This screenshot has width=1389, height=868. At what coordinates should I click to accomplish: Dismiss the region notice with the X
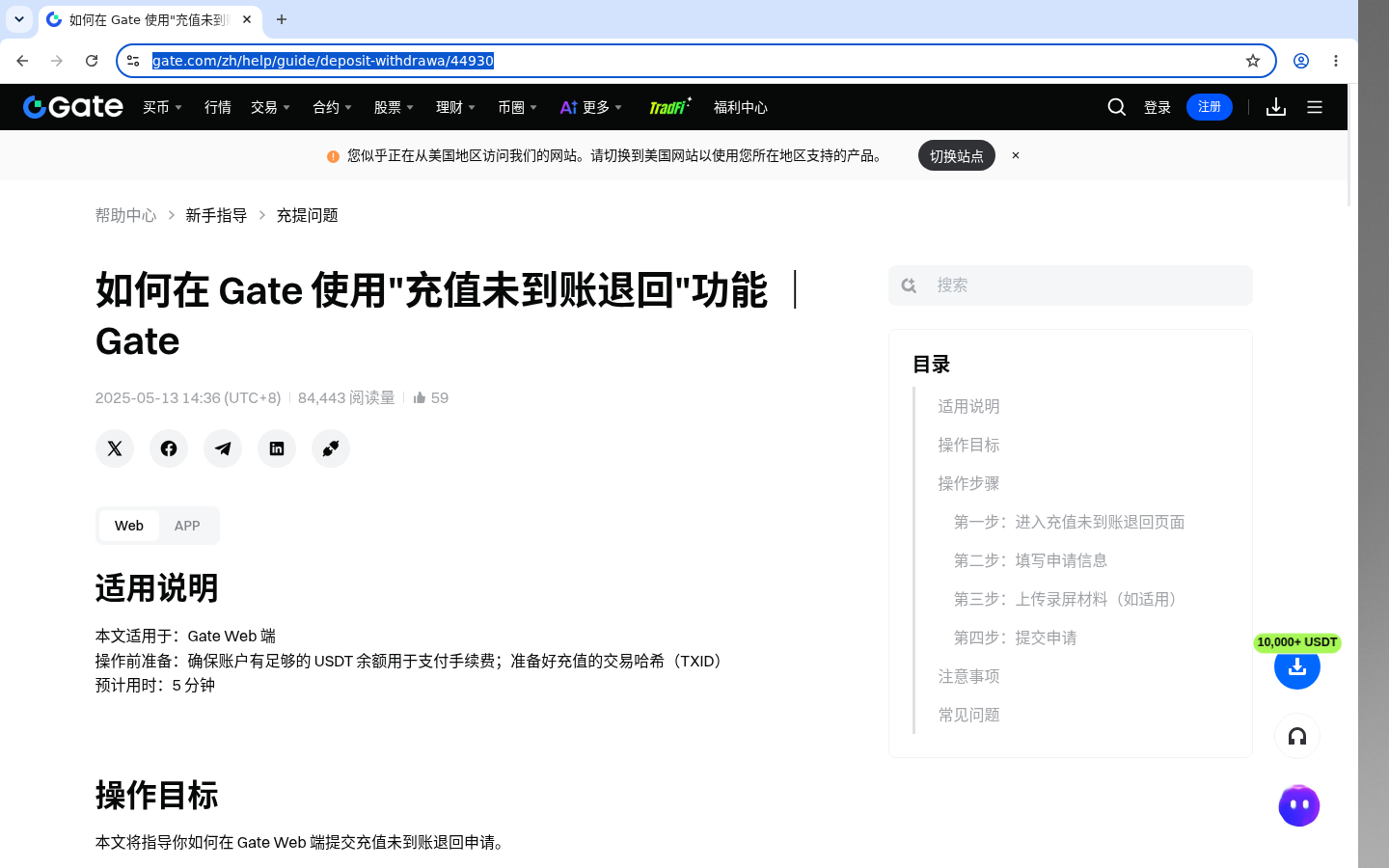[x=1016, y=155]
